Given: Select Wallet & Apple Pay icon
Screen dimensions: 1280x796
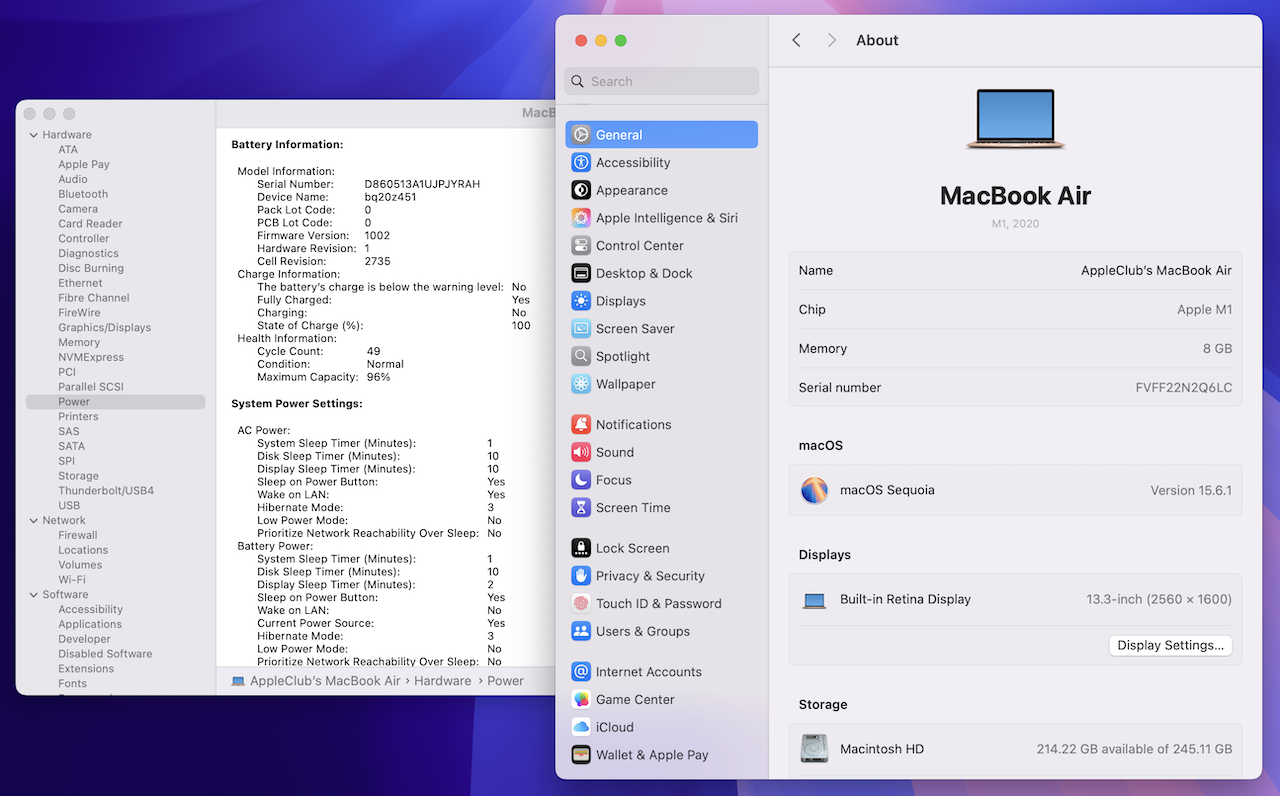Looking at the screenshot, I should coord(581,755).
